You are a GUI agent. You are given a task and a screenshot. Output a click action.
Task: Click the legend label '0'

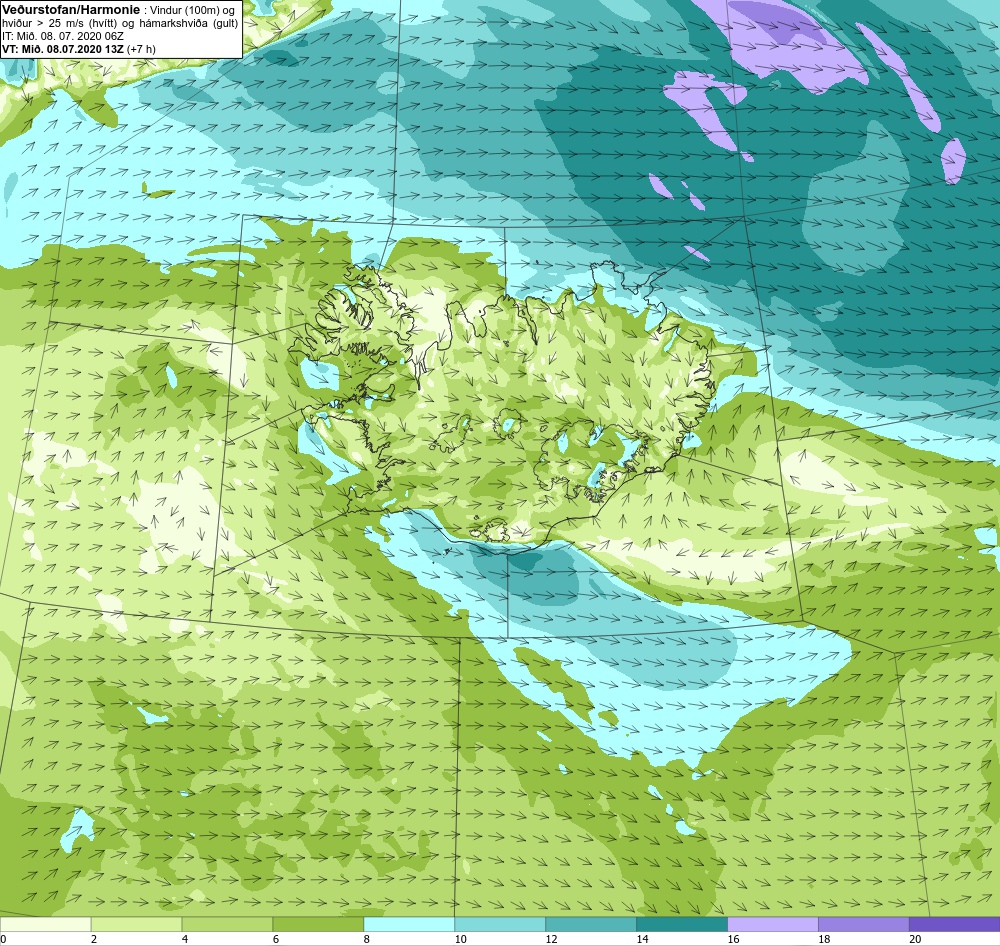[3, 939]
